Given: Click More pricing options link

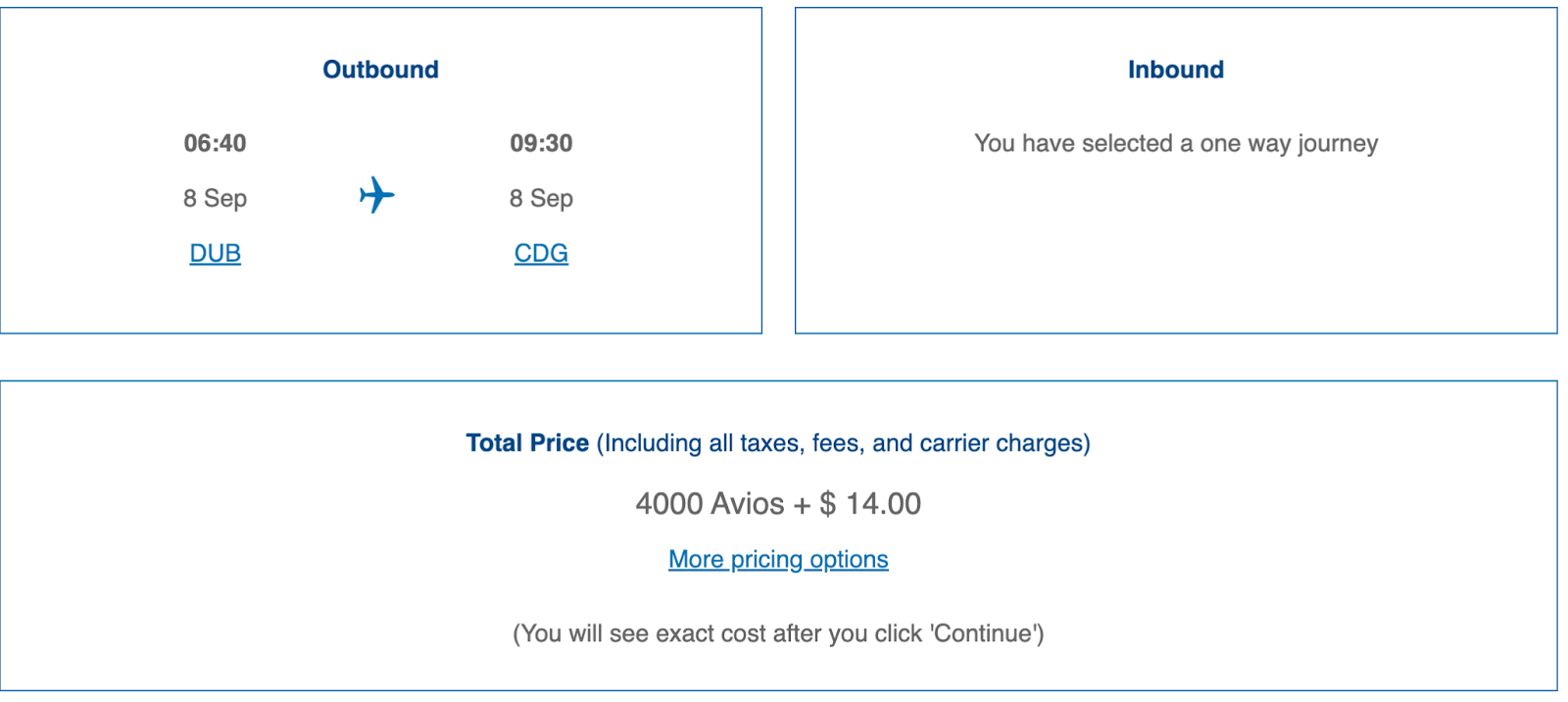Looking at the screenshot, I should 778,559.
